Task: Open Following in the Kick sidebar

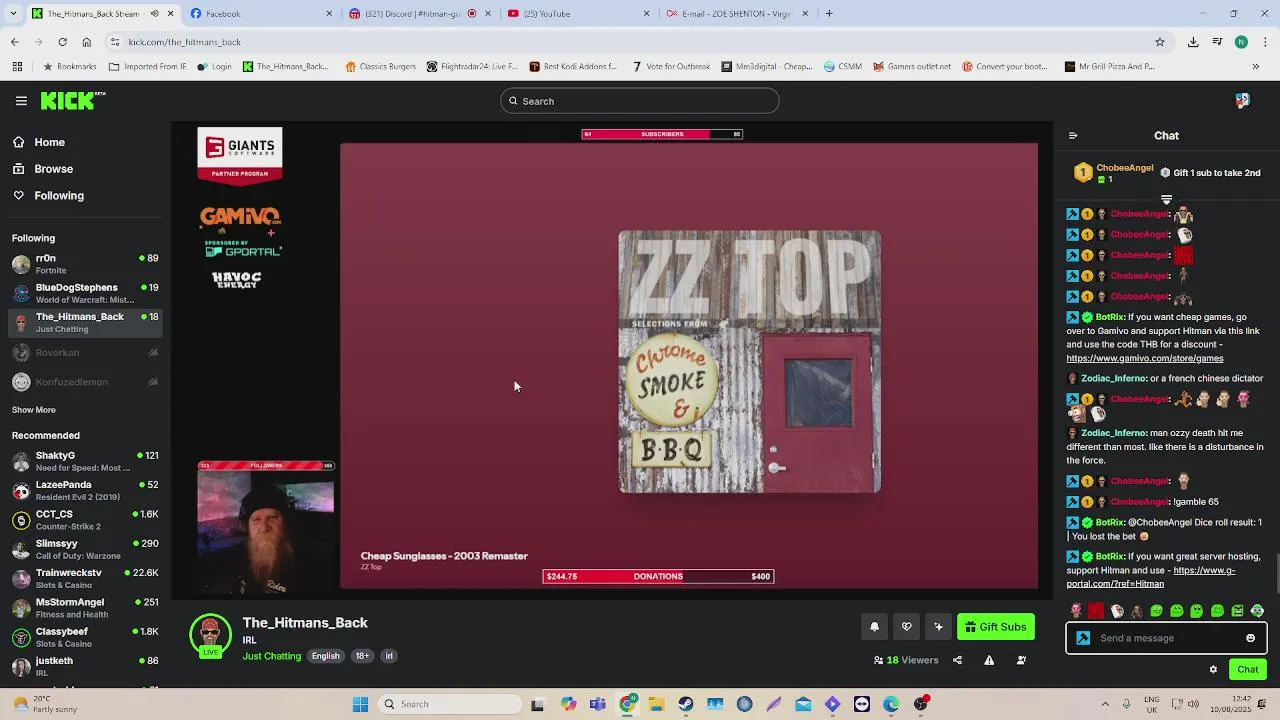Action: (49, 196)
